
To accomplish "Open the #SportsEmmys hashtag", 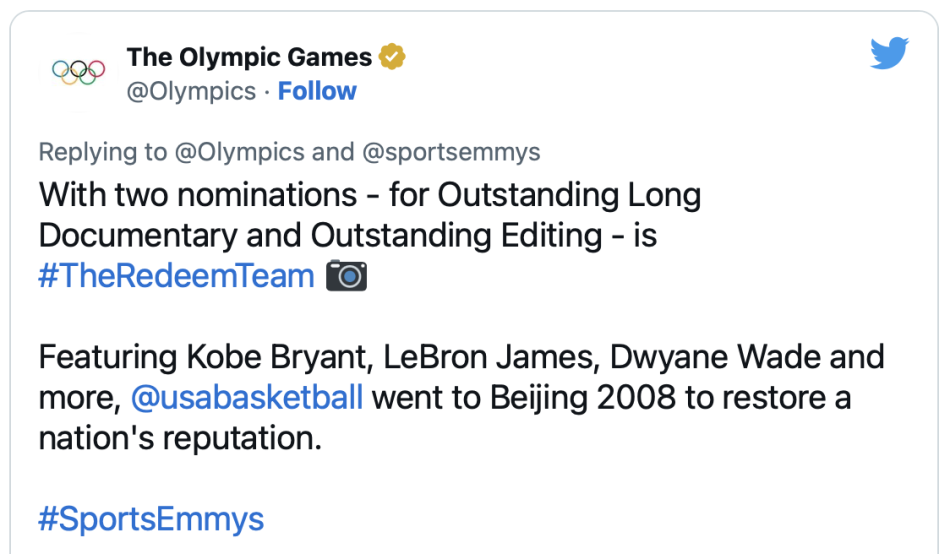I will 151,520.
